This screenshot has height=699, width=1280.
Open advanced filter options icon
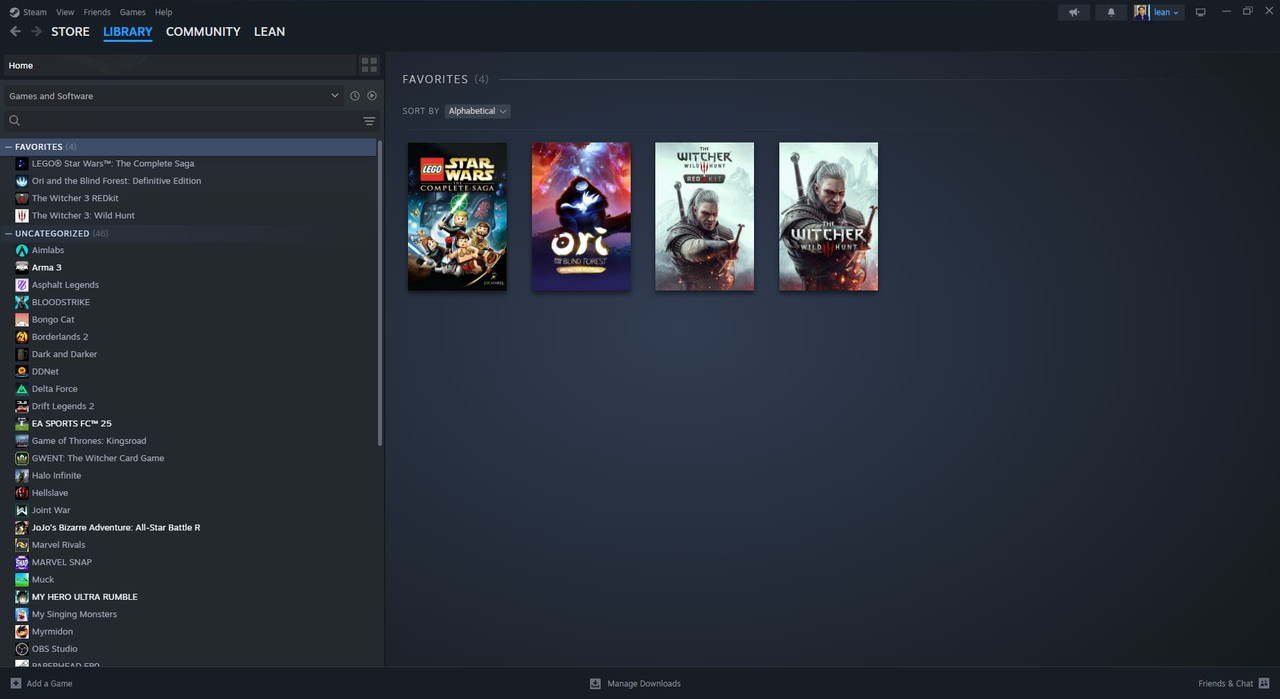coord(369,121)
